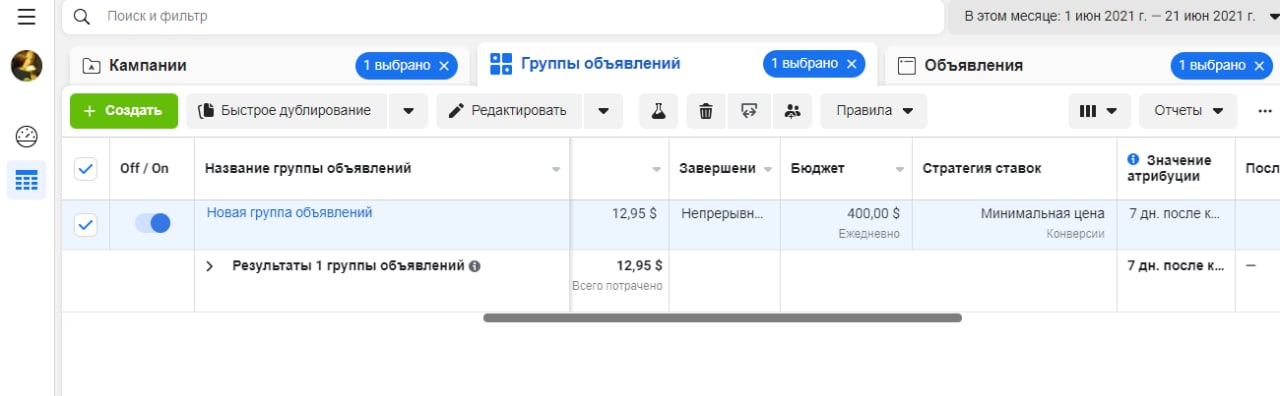This screenshot has width=1280, height=396.
Task: Open the Отчеты dropdown
Action: click(1188, 111)
